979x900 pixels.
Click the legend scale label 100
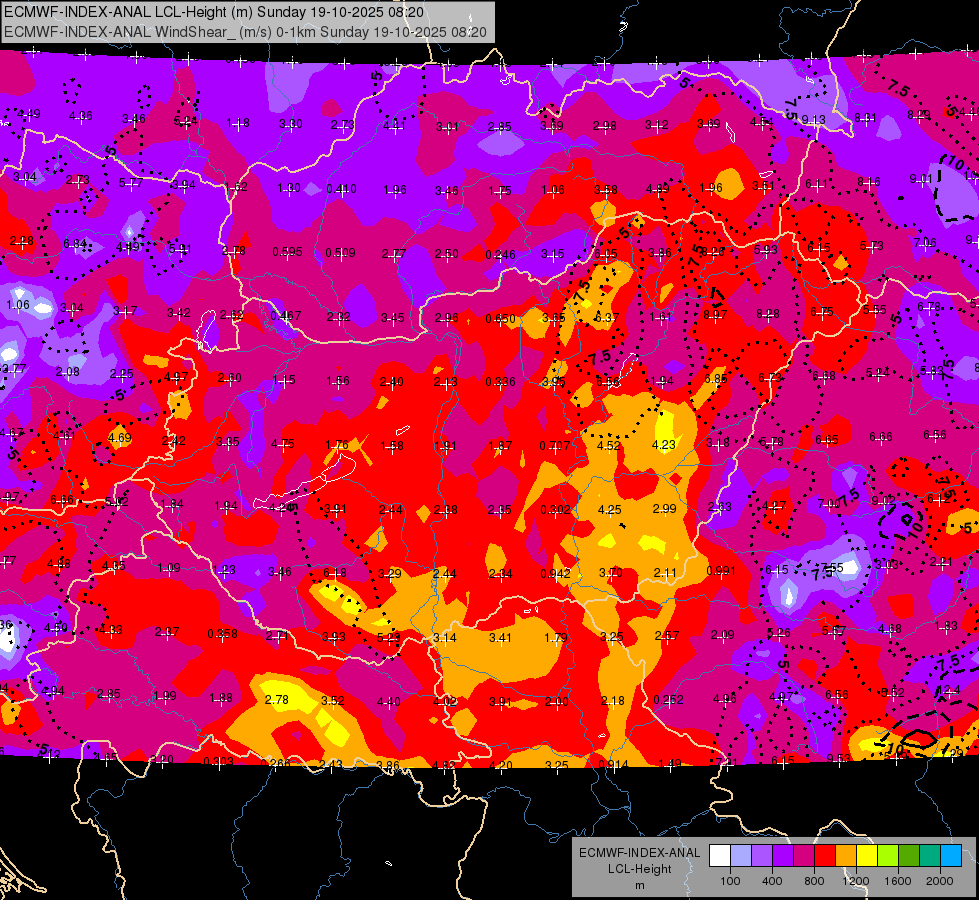(x=730, y=881)
